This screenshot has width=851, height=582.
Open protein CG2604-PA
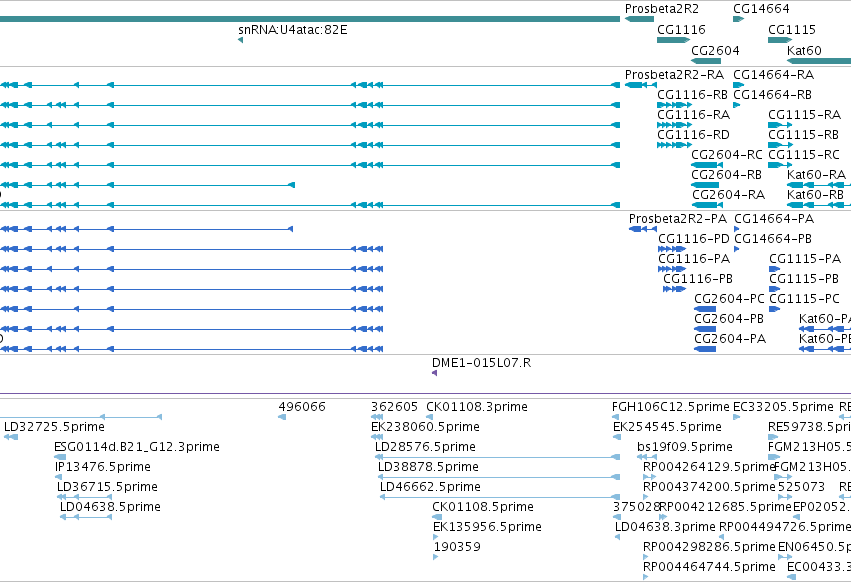705,349
